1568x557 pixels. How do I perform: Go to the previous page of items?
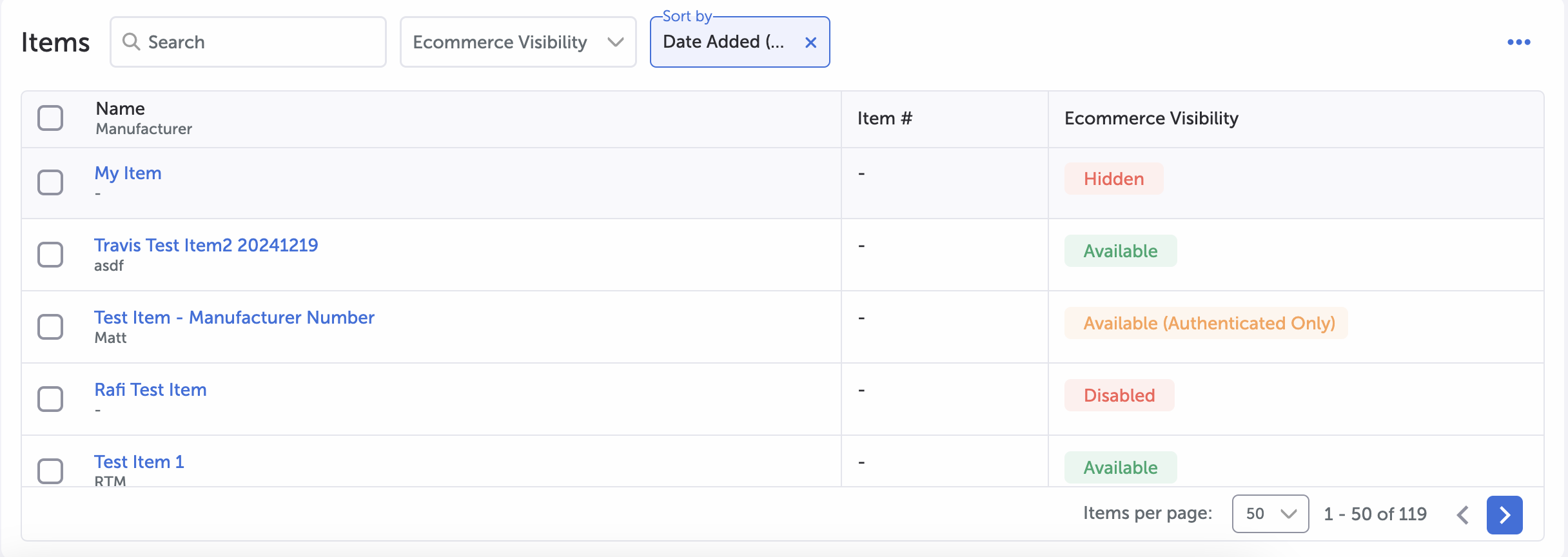[1463, 514]
